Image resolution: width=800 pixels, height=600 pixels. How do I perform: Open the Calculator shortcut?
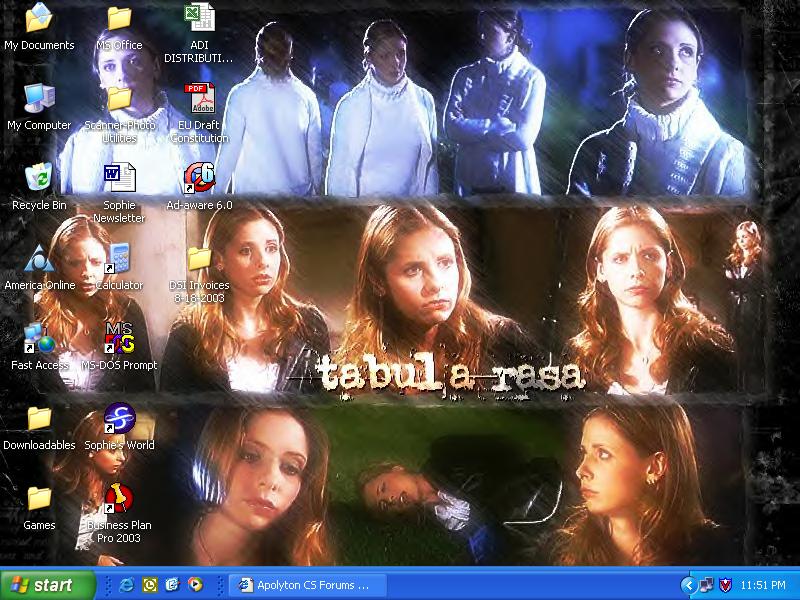click(x=119, y=258)
